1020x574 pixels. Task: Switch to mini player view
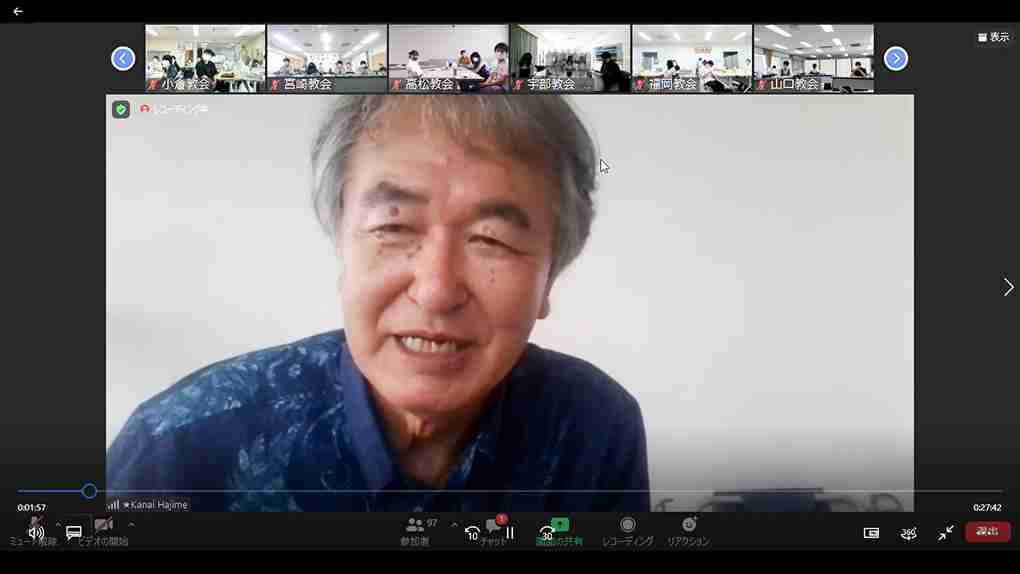pos(871,533)
